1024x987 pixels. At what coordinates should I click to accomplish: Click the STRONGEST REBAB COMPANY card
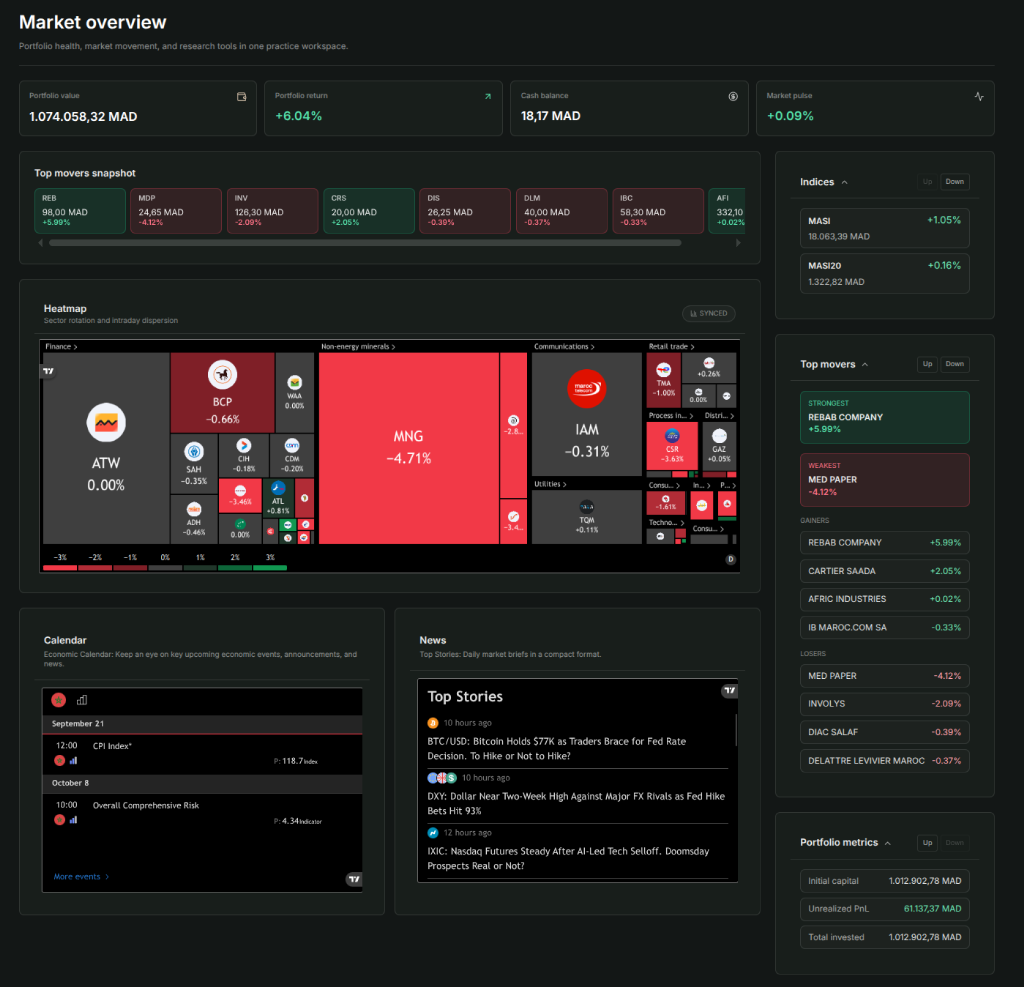(x=884, y=417)
